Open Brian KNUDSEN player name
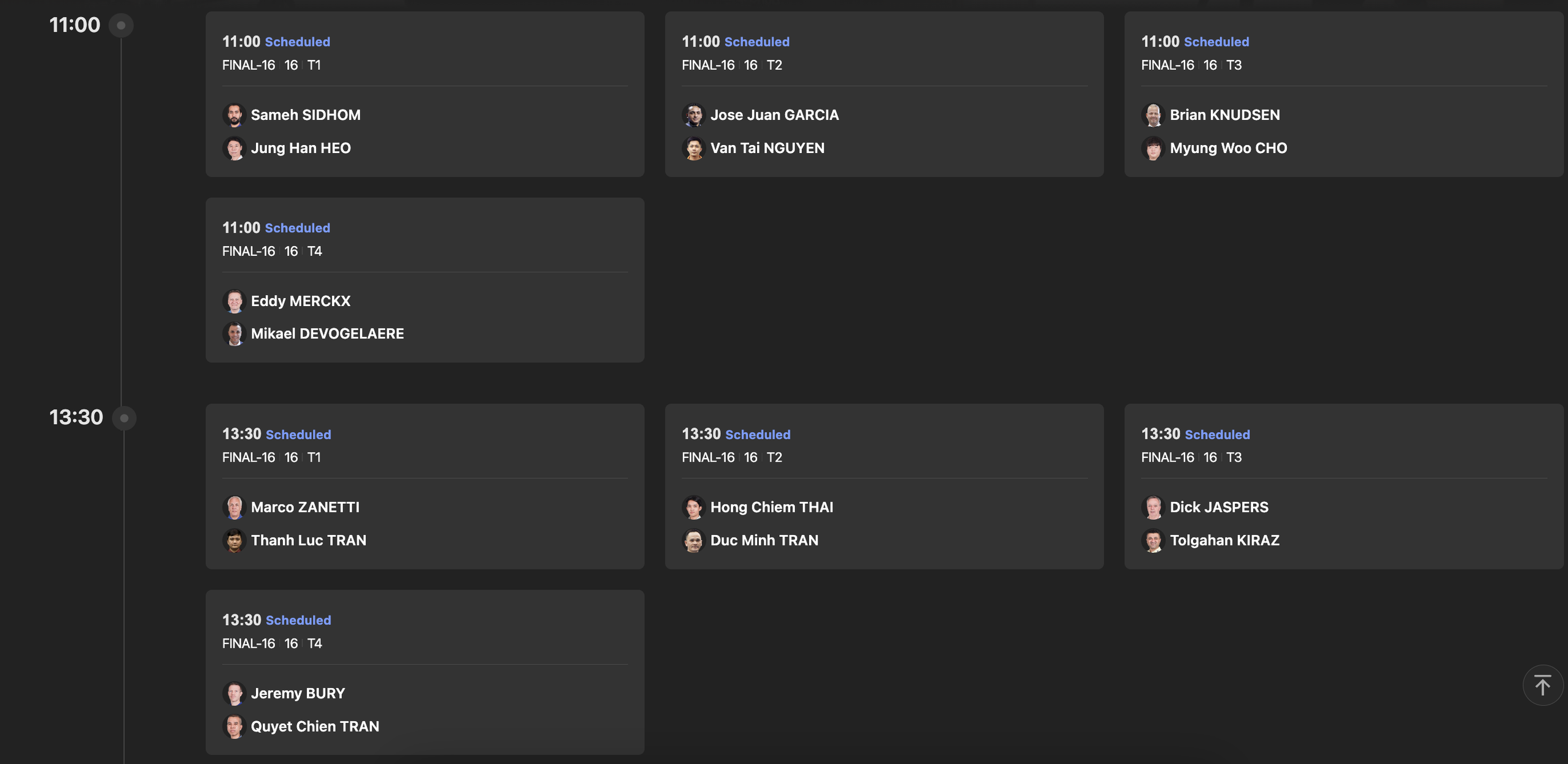The width and height of the screenshot is (1568, 764). (1224, 115)
